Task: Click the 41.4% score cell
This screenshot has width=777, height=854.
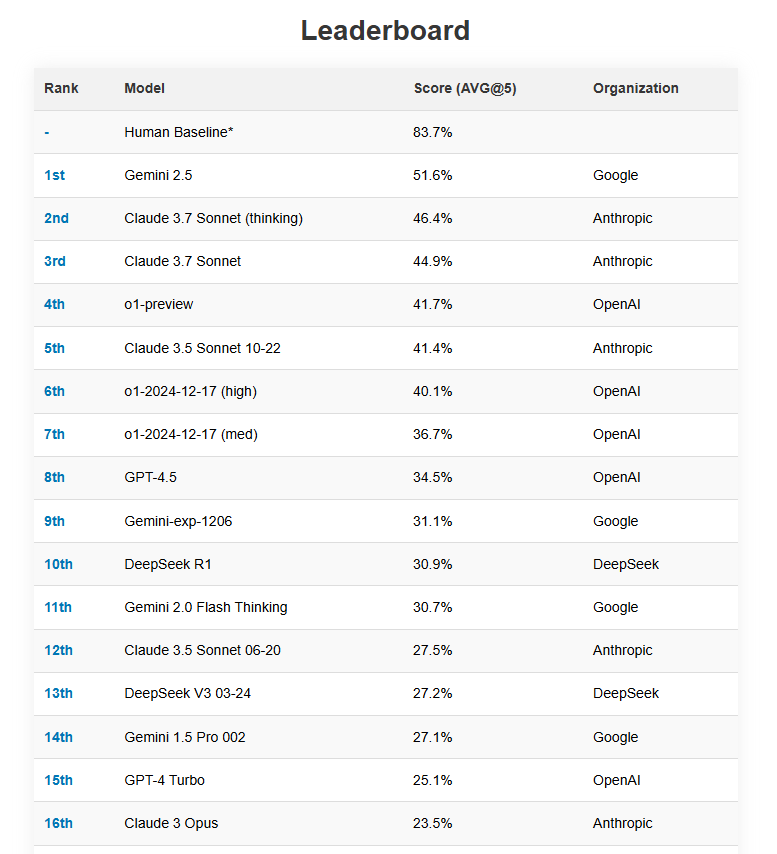Action: tap(432, 349)
